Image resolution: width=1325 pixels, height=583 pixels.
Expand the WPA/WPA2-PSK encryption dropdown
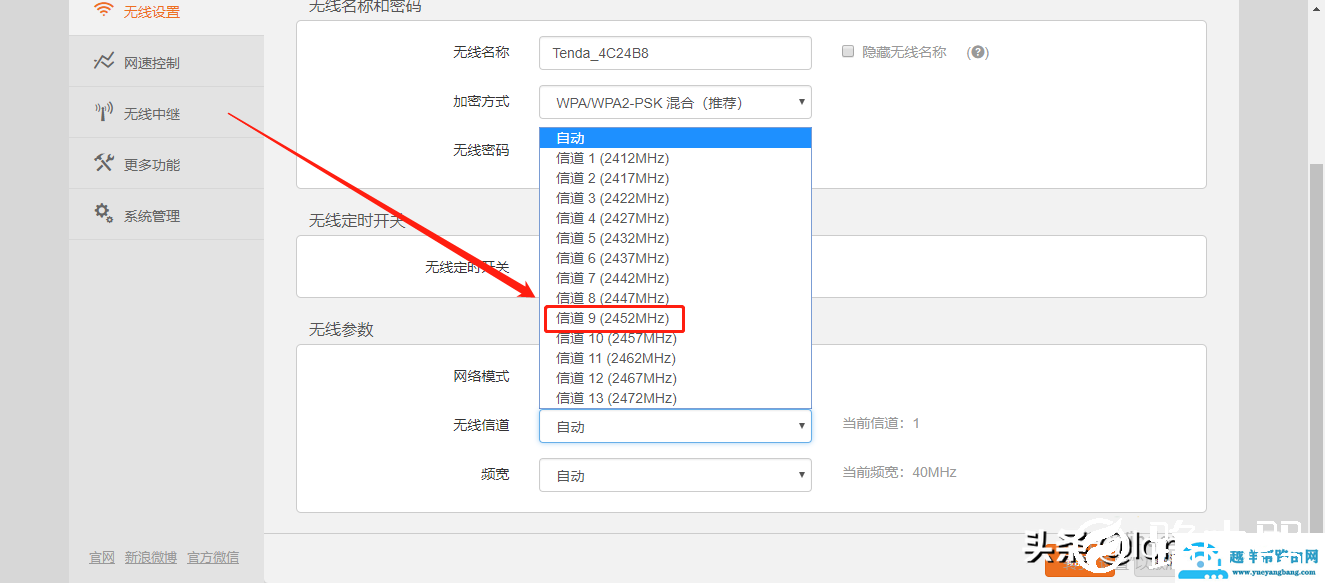(x=674, y=102)
